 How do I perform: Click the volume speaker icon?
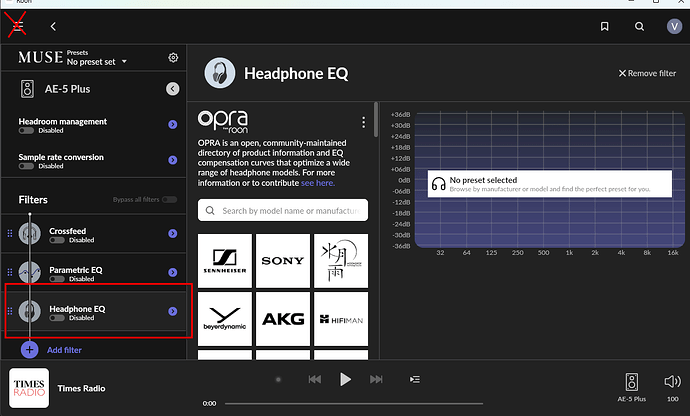672,381
